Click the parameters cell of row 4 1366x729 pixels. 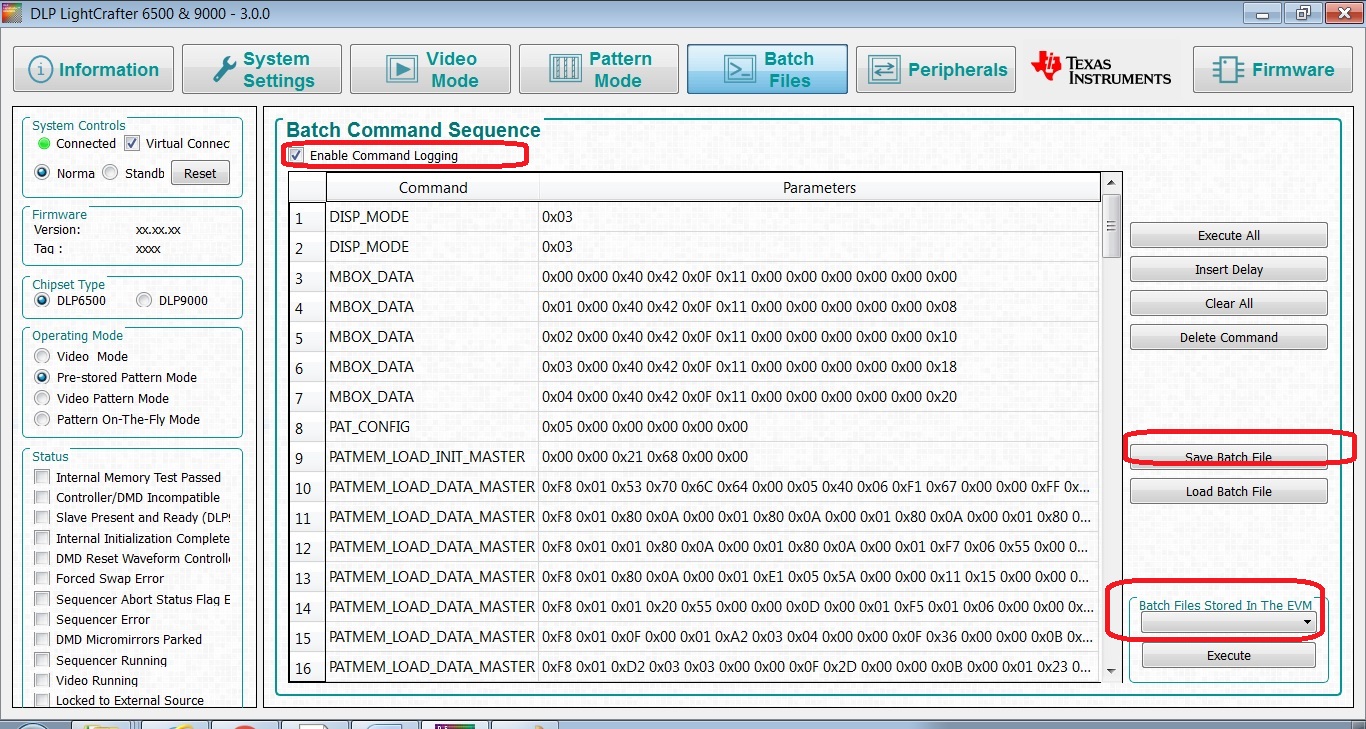click(818, 307)
